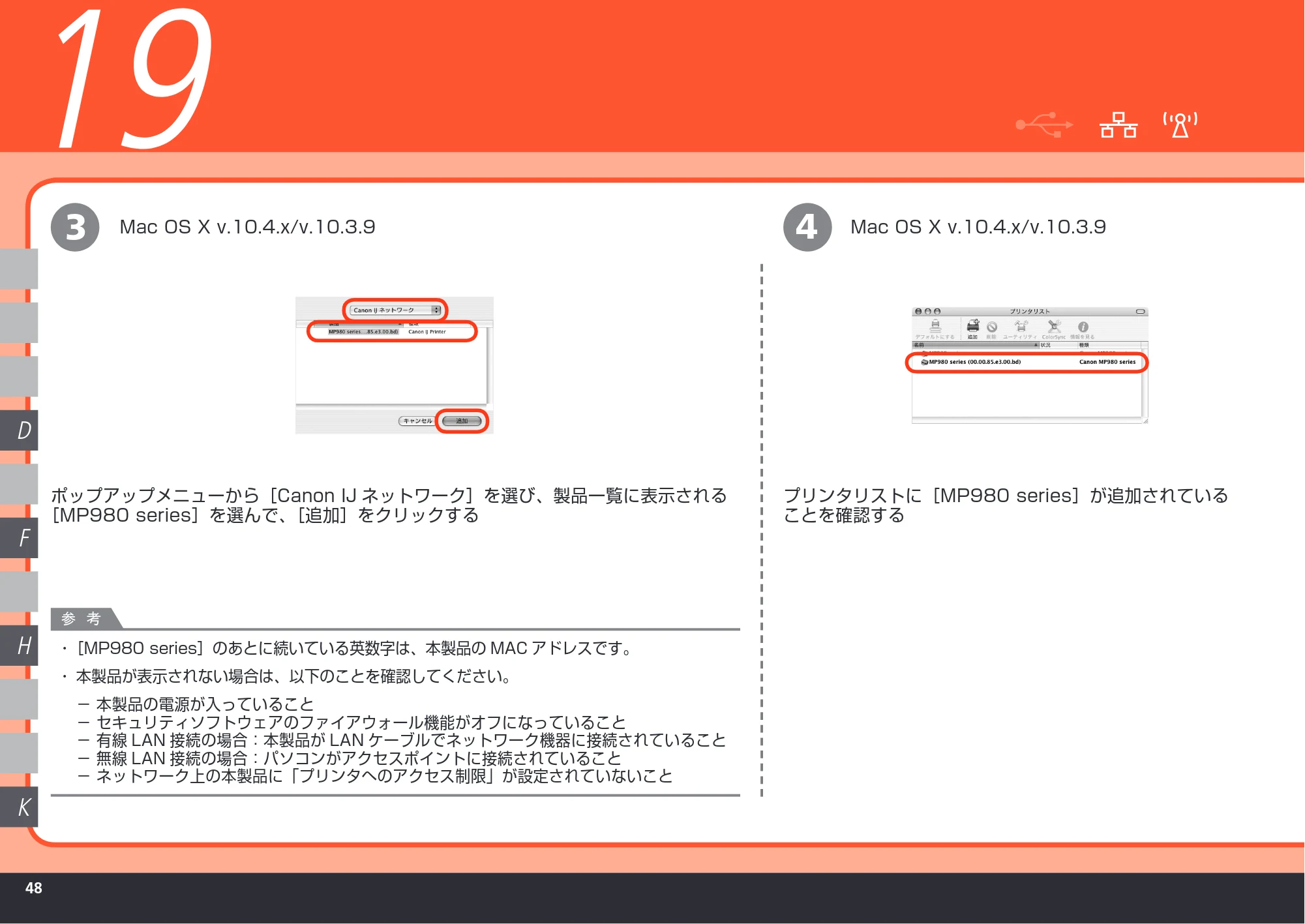Click the 情報を見る info icon
Viewport: 1305px width, 924px height.
(1083, 327)
